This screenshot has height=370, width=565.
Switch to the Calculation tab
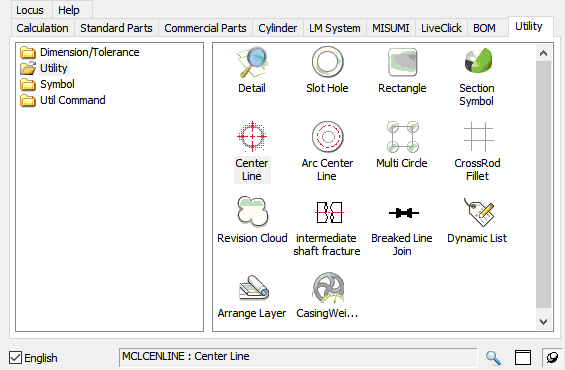point(43,28)
